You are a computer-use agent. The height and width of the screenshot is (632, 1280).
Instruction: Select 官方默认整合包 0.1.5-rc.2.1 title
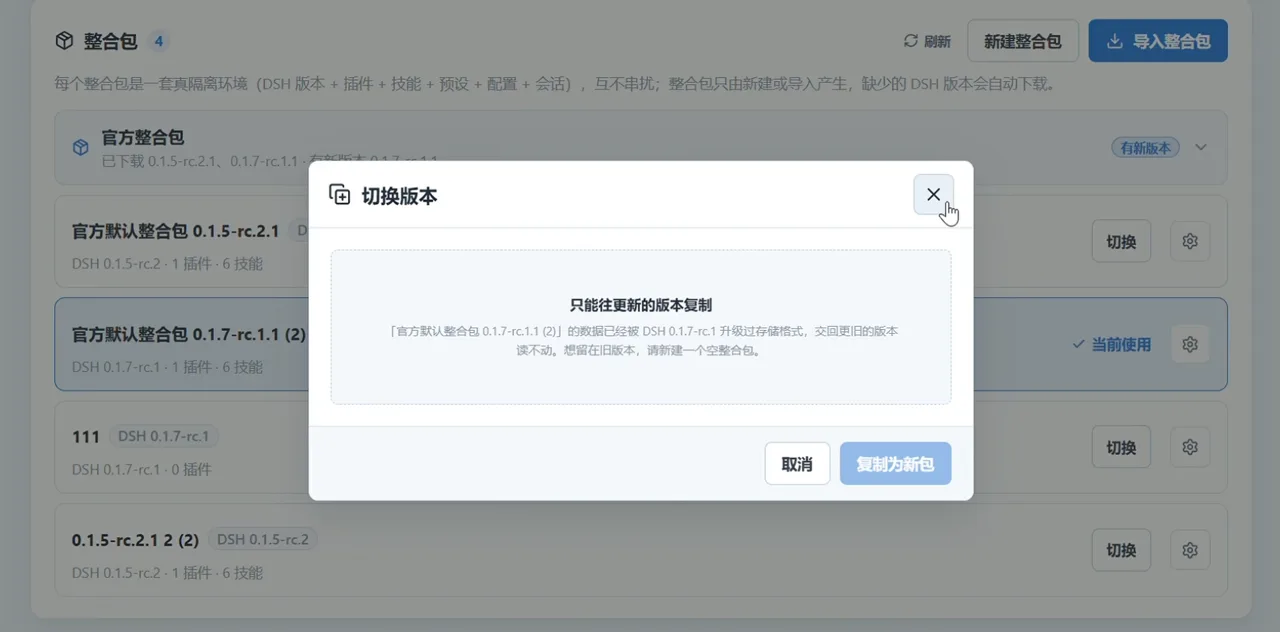(176, 231)
